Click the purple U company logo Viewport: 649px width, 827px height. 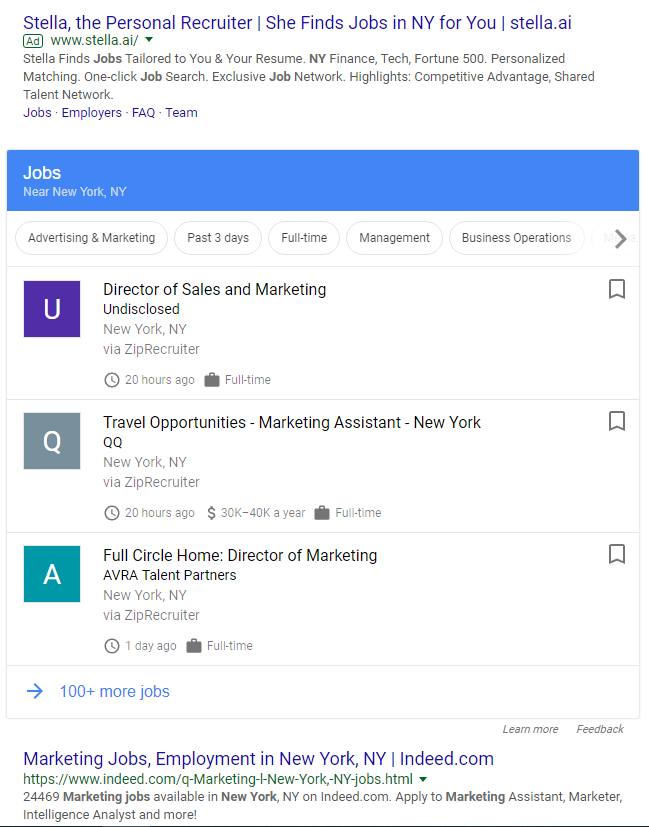pyautogui.click(x=52, y=309)
